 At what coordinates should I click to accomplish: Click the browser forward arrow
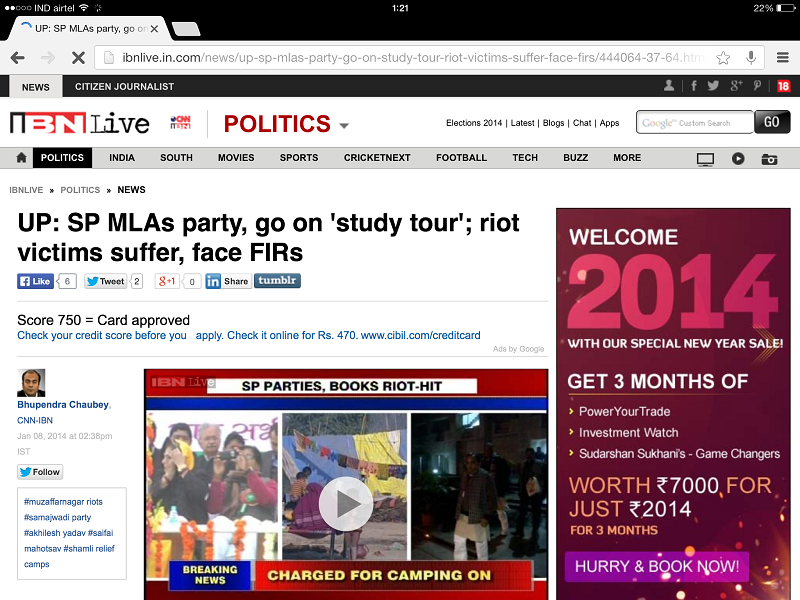[48, 58]
